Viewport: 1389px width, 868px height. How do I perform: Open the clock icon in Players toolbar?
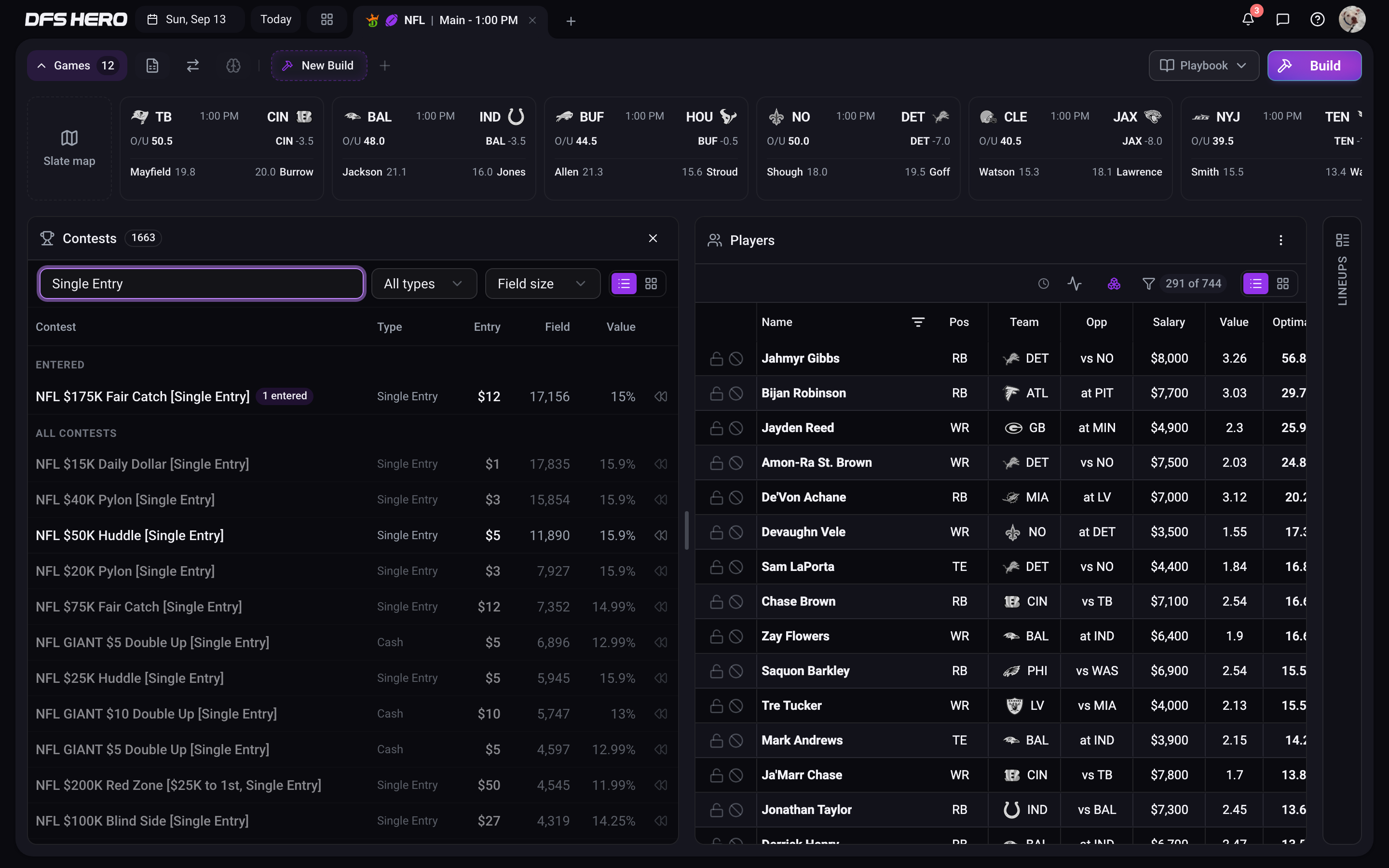(1044, 284)
